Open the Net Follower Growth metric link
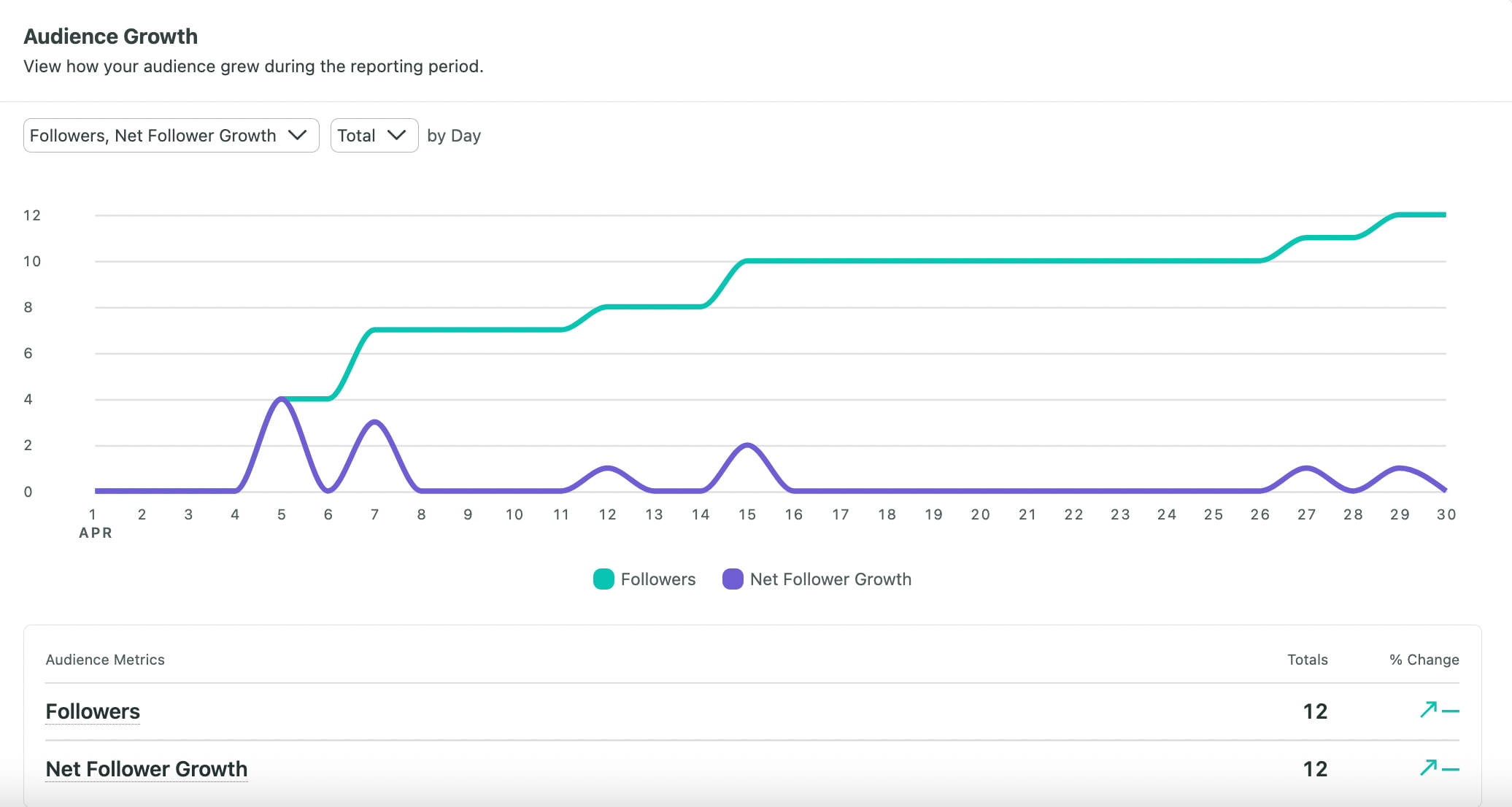The image size is (1512, 807). point(146,768)
